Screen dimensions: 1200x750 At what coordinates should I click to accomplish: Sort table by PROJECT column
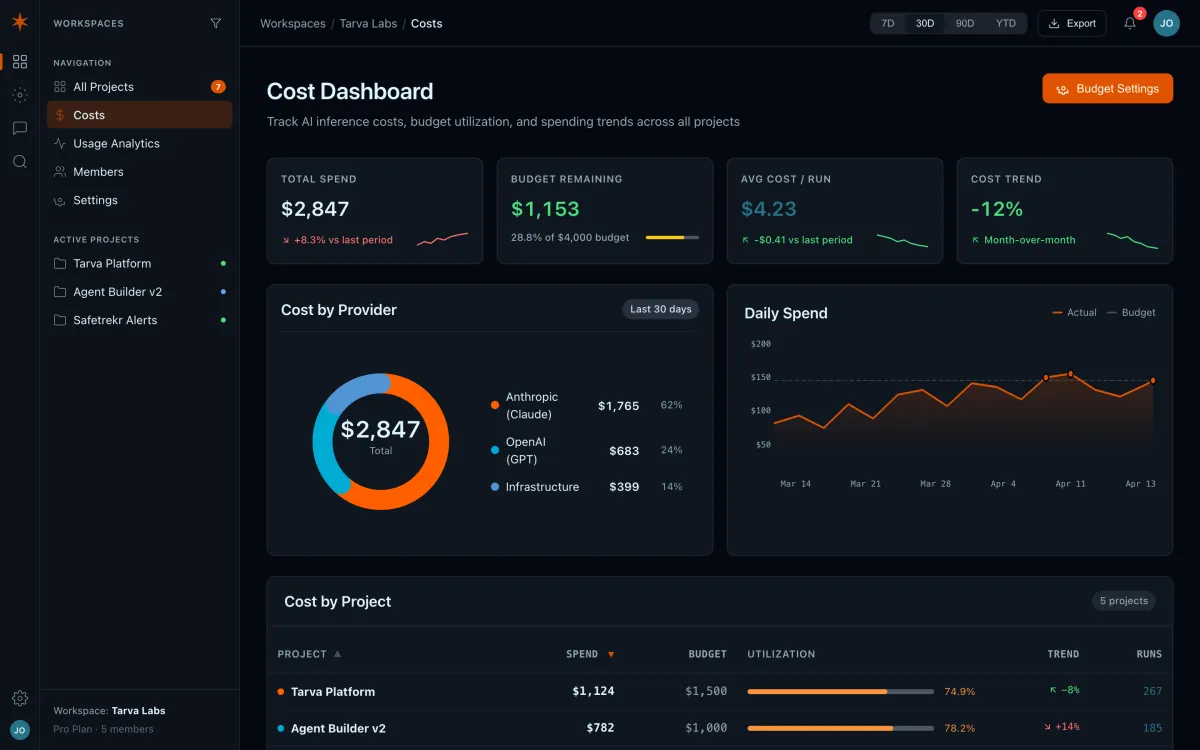tap(309, 654)
